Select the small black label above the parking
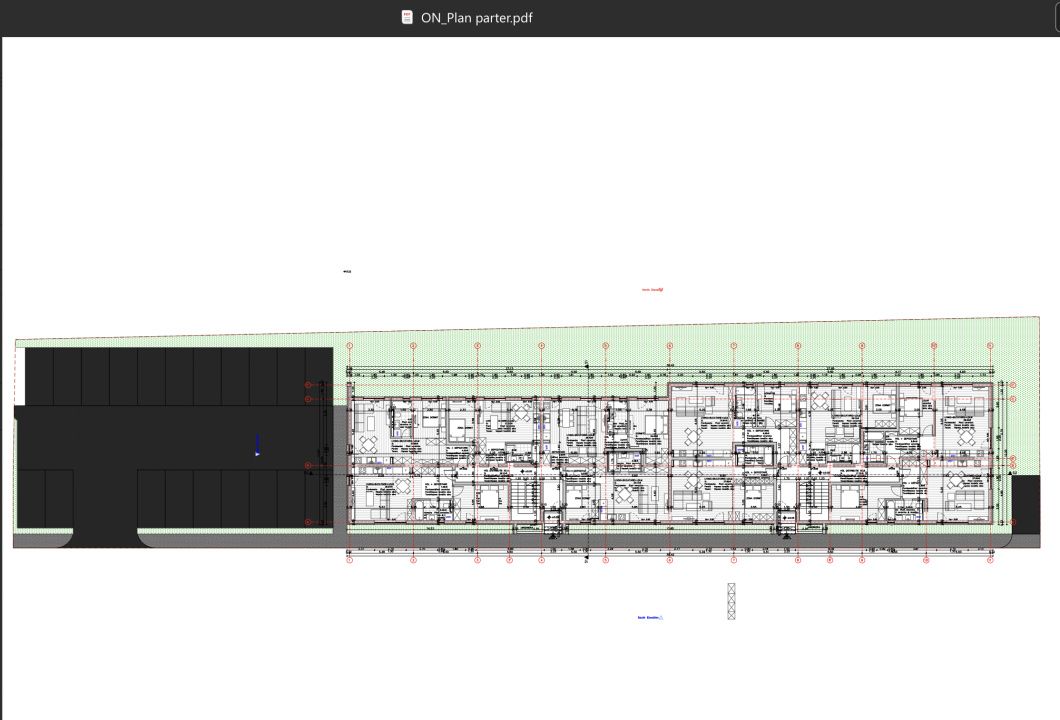 [x=347, y=272]
